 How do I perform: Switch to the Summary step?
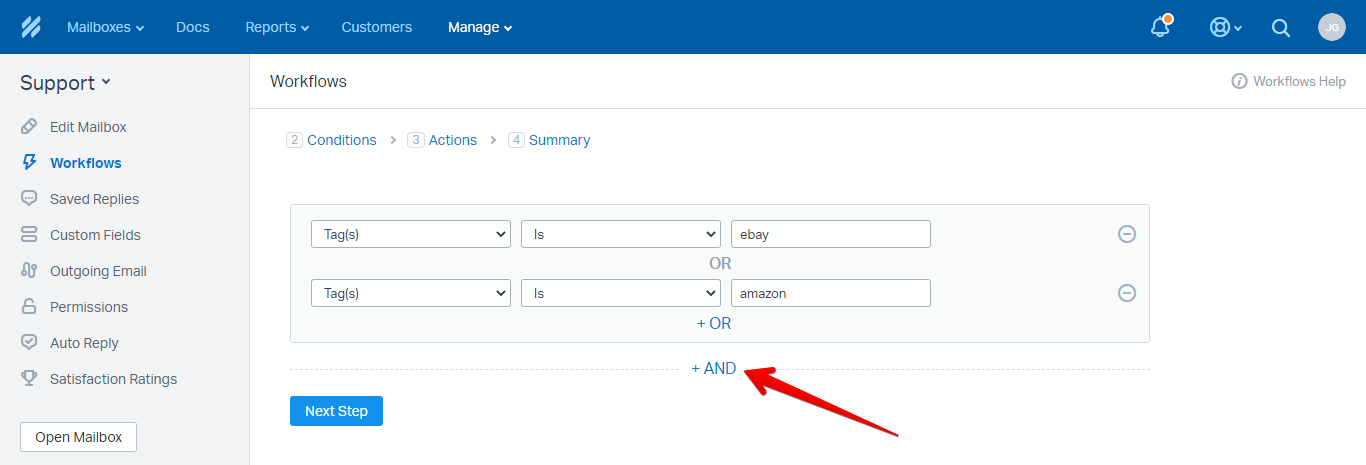coord(549,140)
